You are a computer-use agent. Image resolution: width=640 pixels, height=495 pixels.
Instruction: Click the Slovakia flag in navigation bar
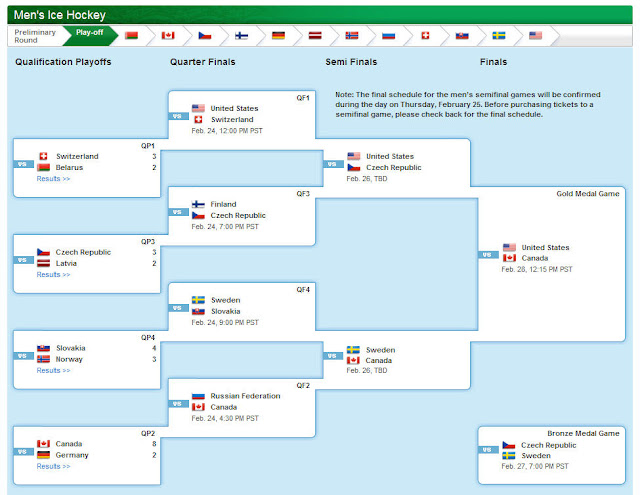(462, 35)
